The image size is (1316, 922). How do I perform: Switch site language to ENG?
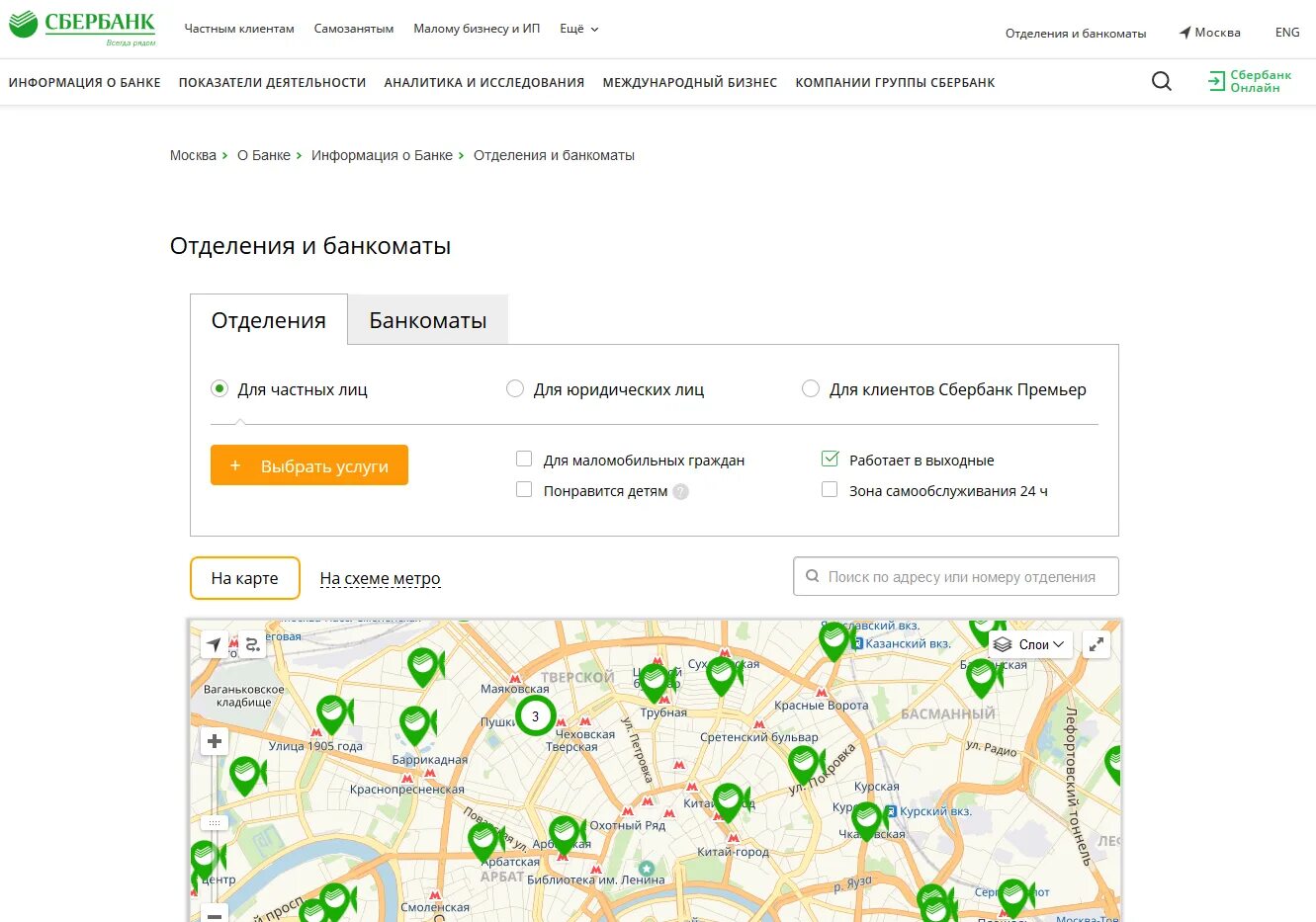coord(1287,33)
